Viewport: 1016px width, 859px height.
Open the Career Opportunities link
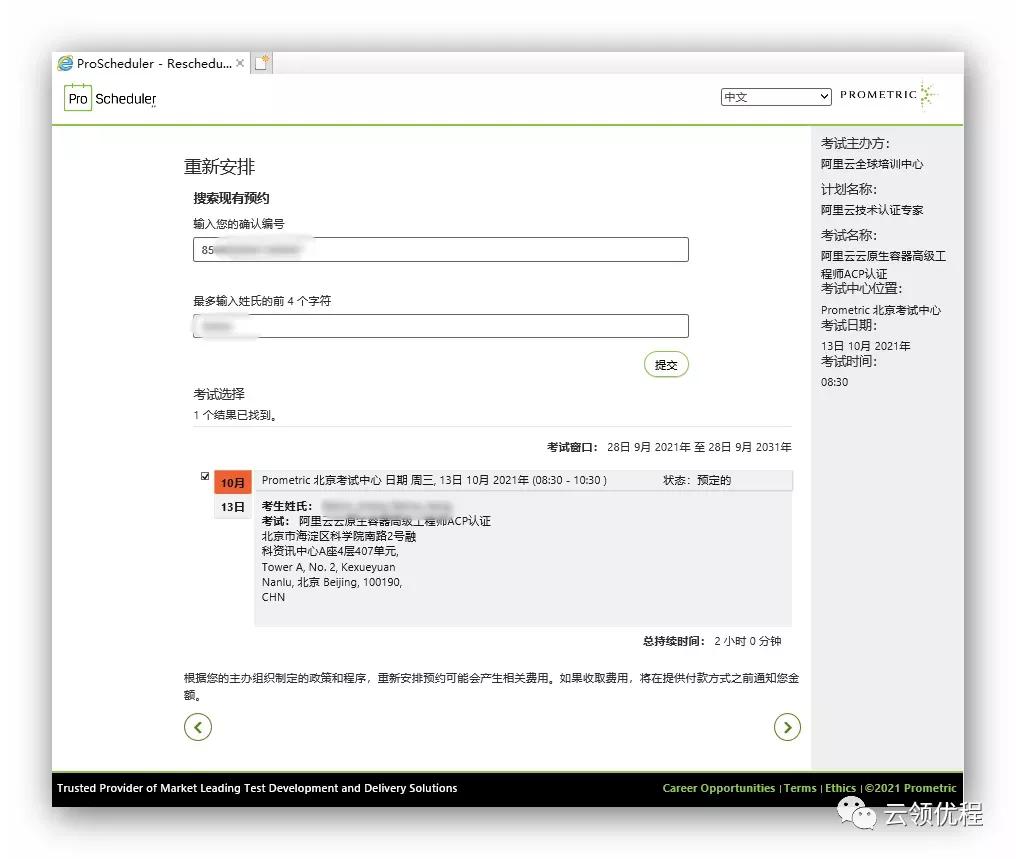(718, 788)
